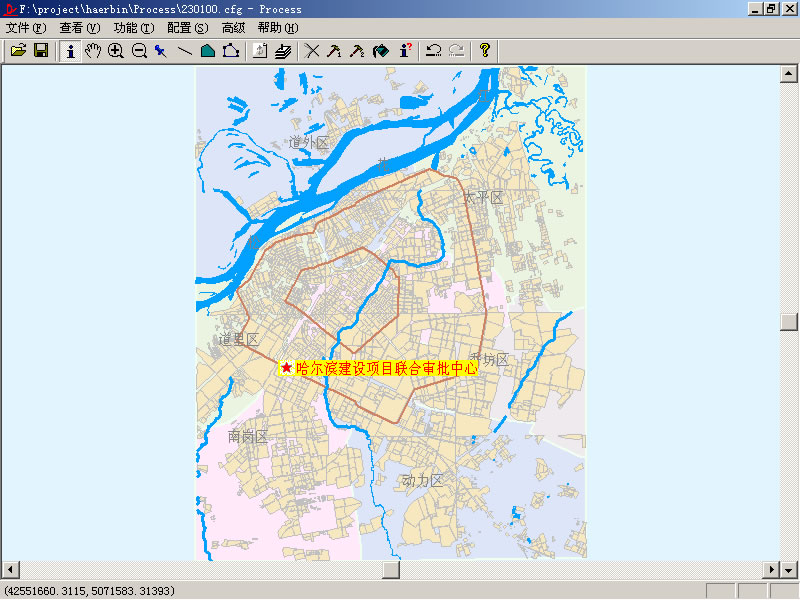Screen dimensions: 800x600
Task: Click the delete X toolbar icon
Action: pos(312,50)
